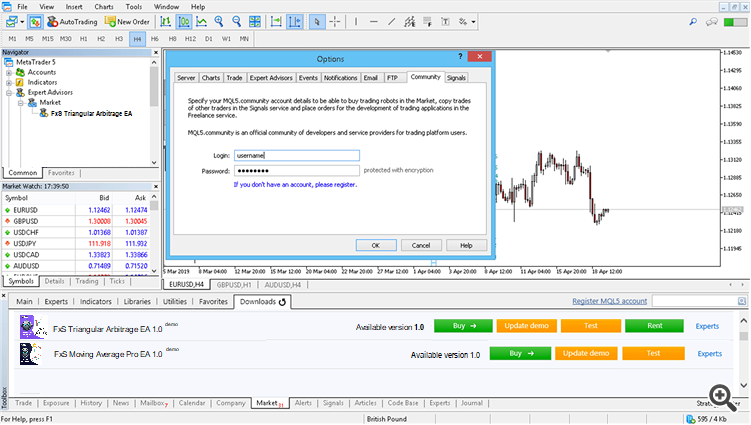Select the cursor arrow tool

pos(317,22)
